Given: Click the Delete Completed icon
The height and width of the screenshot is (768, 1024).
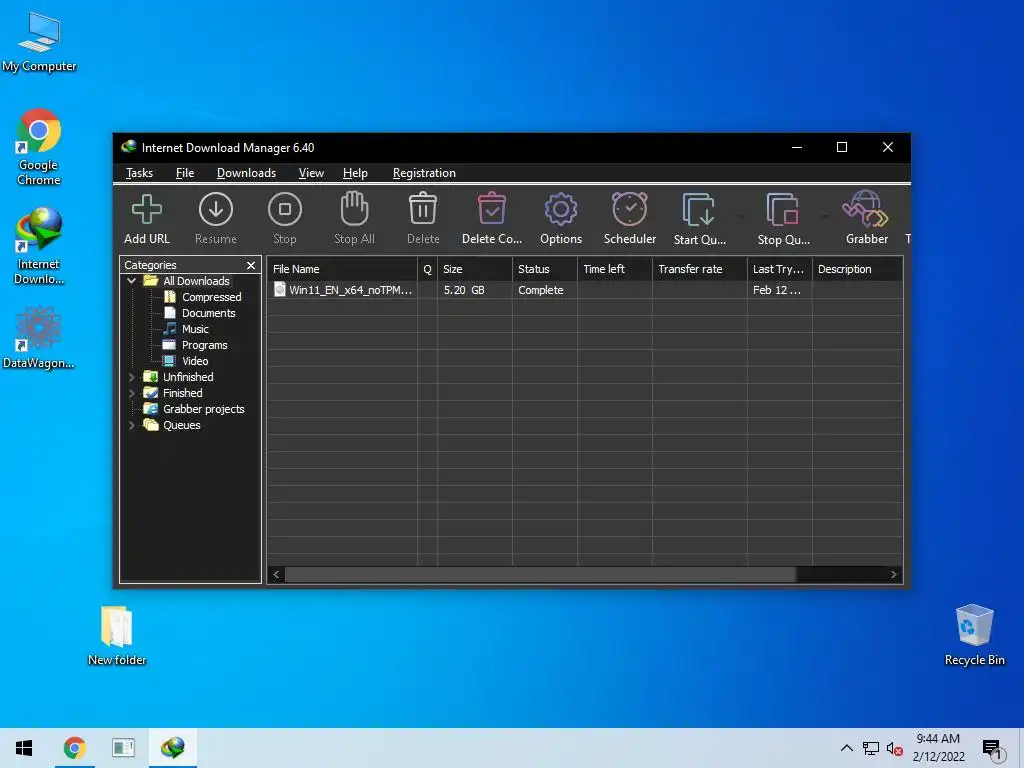Looking at the screenshot, I should (492, 209).
